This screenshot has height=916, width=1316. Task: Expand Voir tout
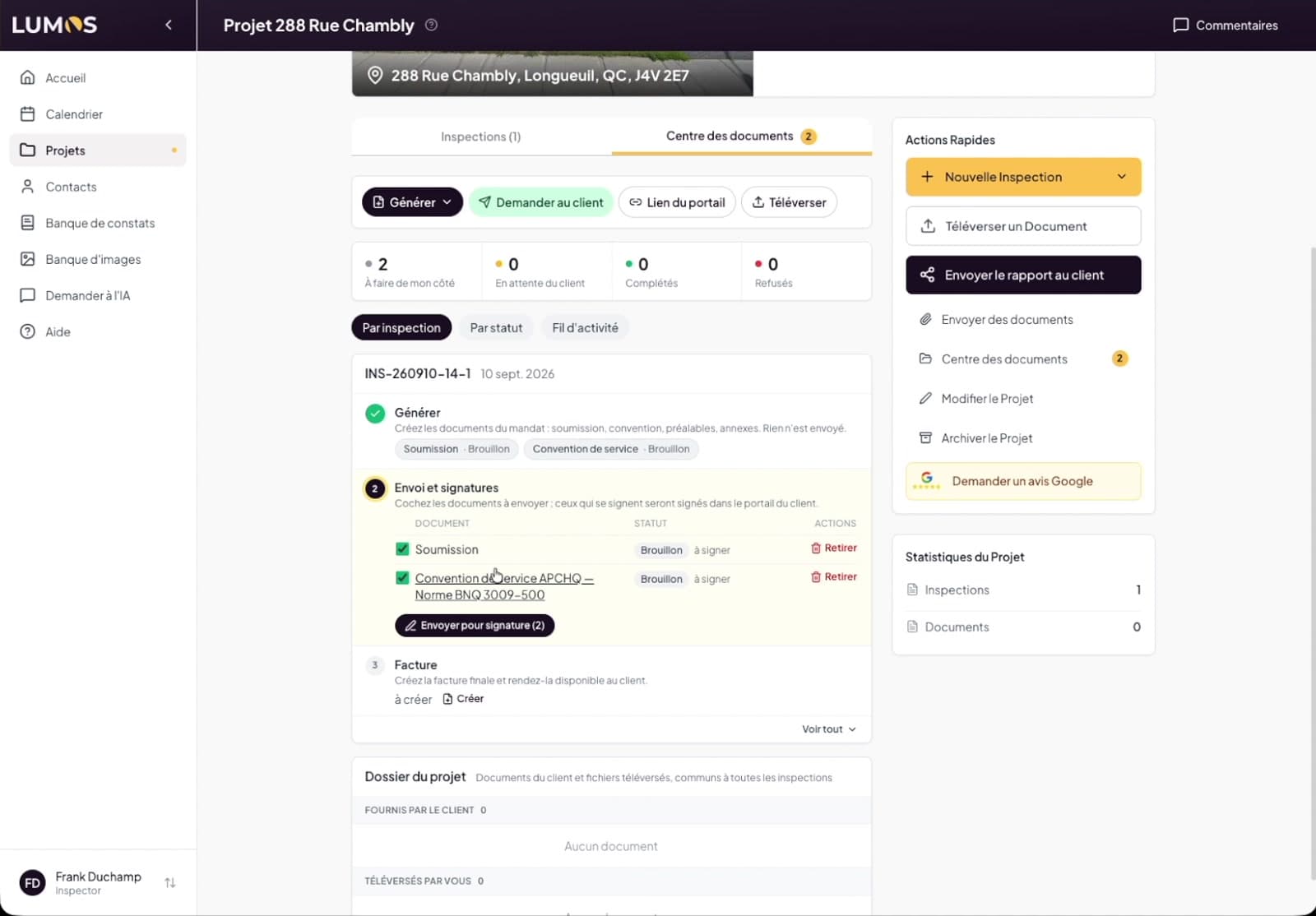(829, 729)
